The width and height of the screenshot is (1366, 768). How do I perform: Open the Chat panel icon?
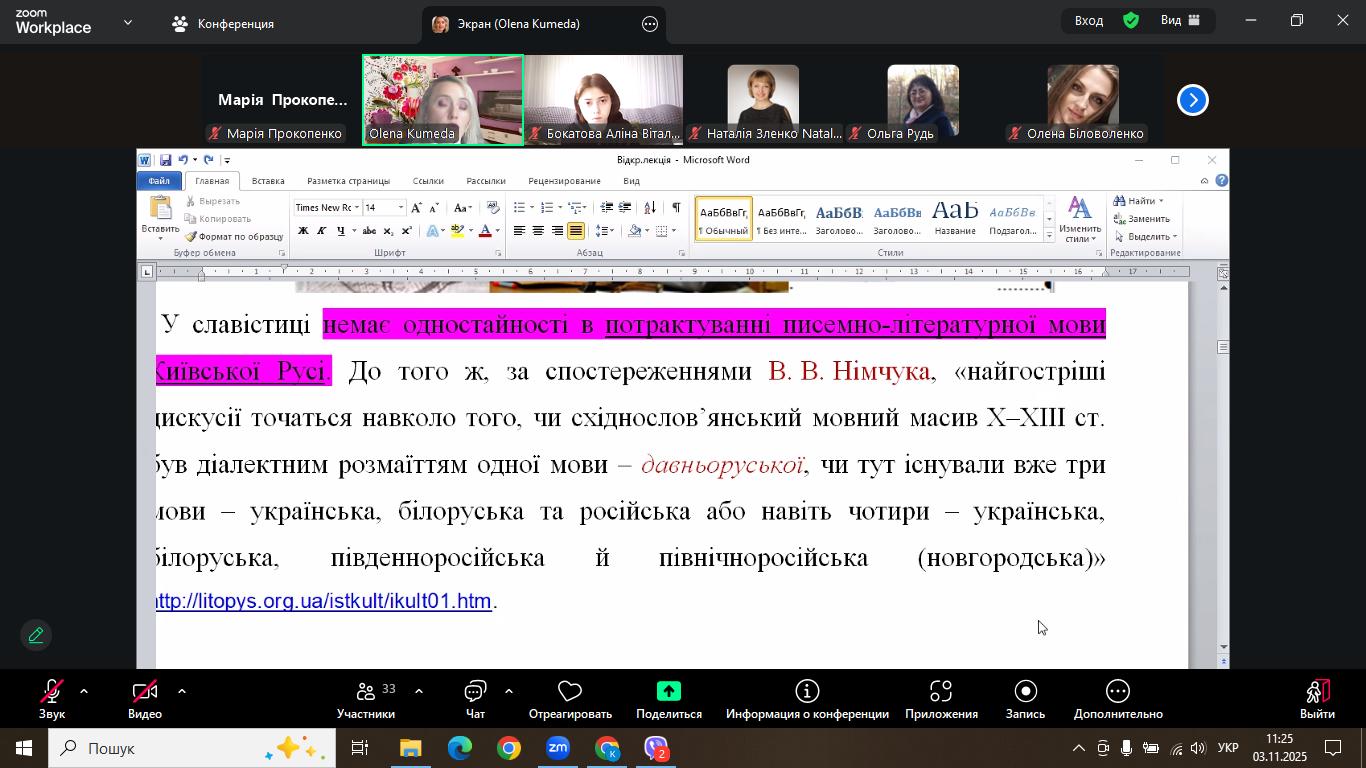tap(475, 692)
